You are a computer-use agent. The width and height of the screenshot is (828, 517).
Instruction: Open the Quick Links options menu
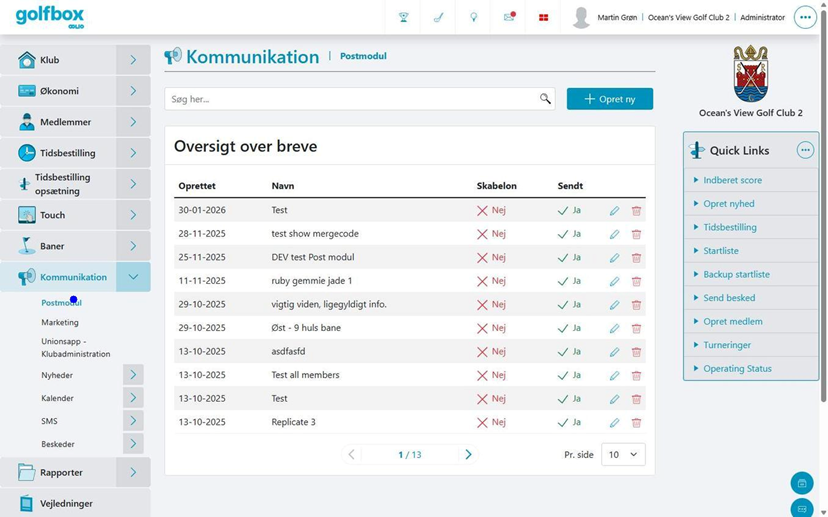point(805,150)
